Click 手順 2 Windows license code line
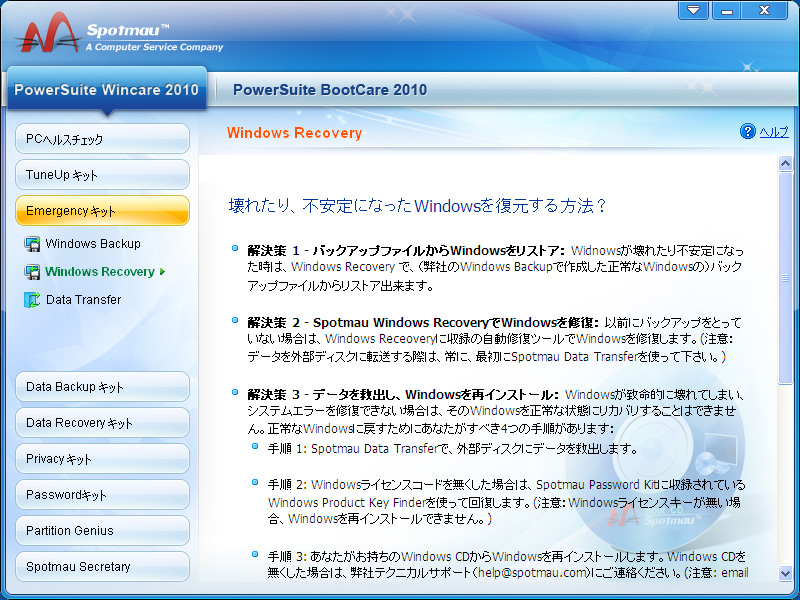This screenshot has height=600, width=800. (x=506, y=502)
